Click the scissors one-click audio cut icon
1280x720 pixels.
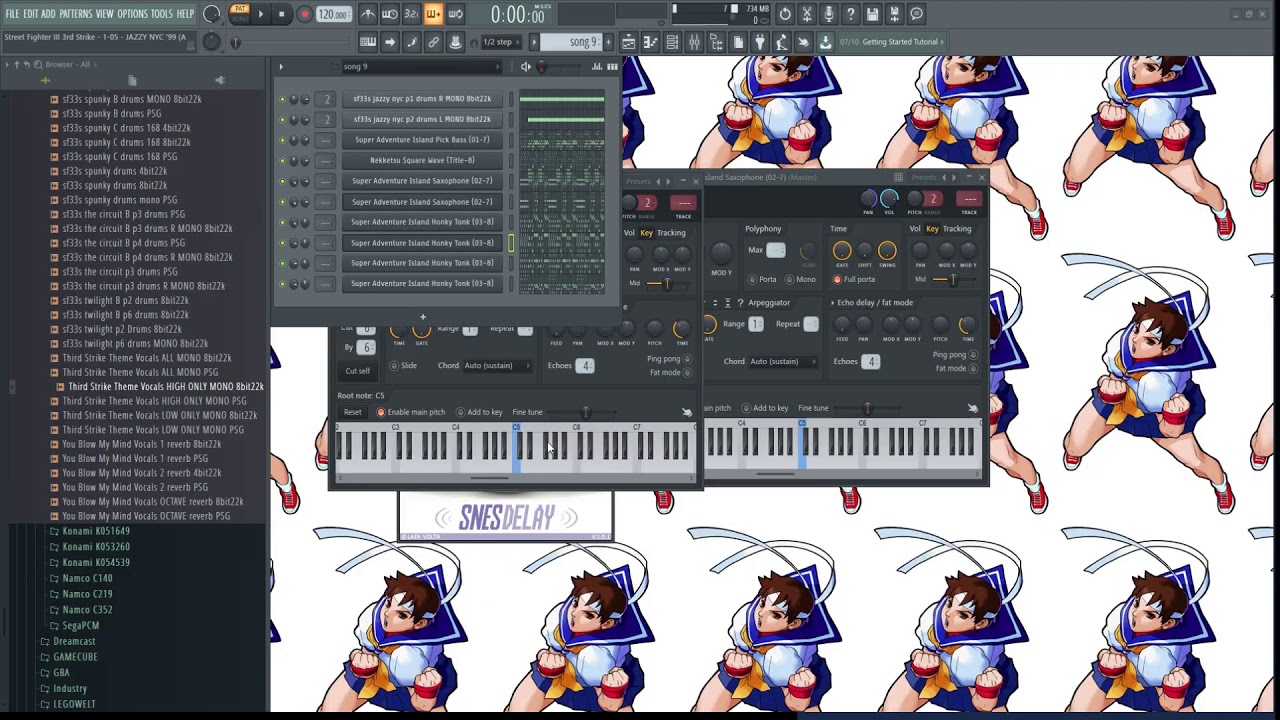(x=806, y=15)
